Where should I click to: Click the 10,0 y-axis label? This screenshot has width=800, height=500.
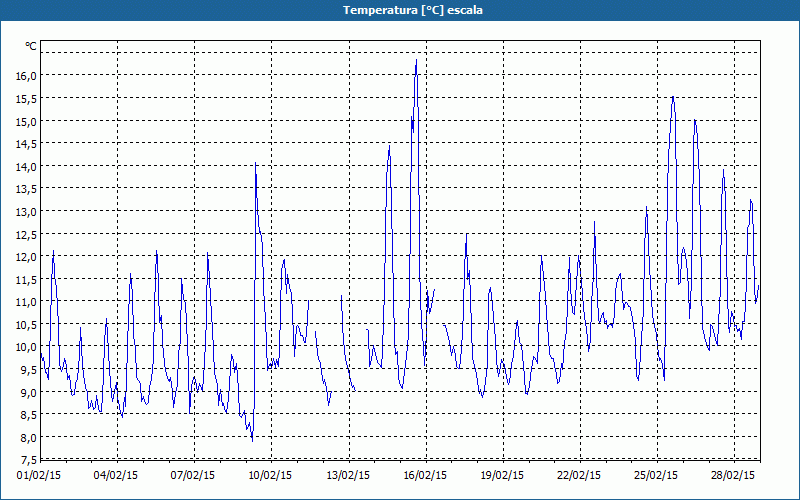[x=26, y=347]
